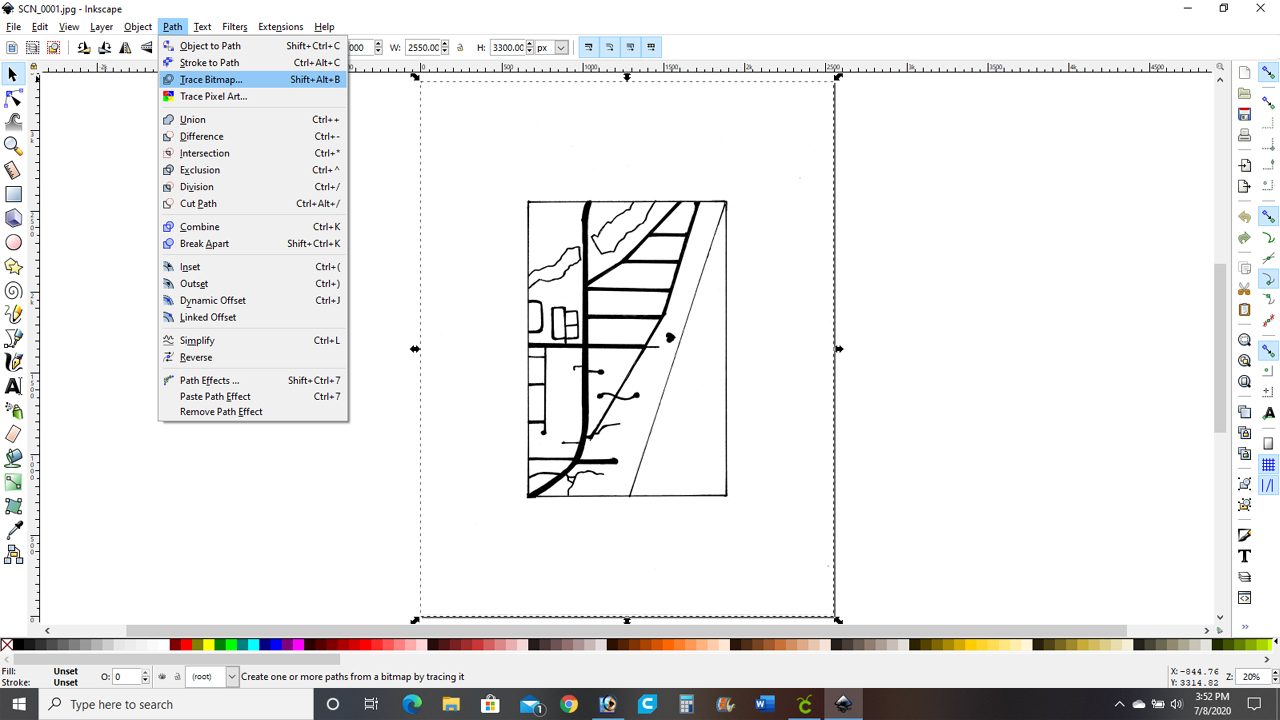Click the no-paint X swatch

point(8,645)
